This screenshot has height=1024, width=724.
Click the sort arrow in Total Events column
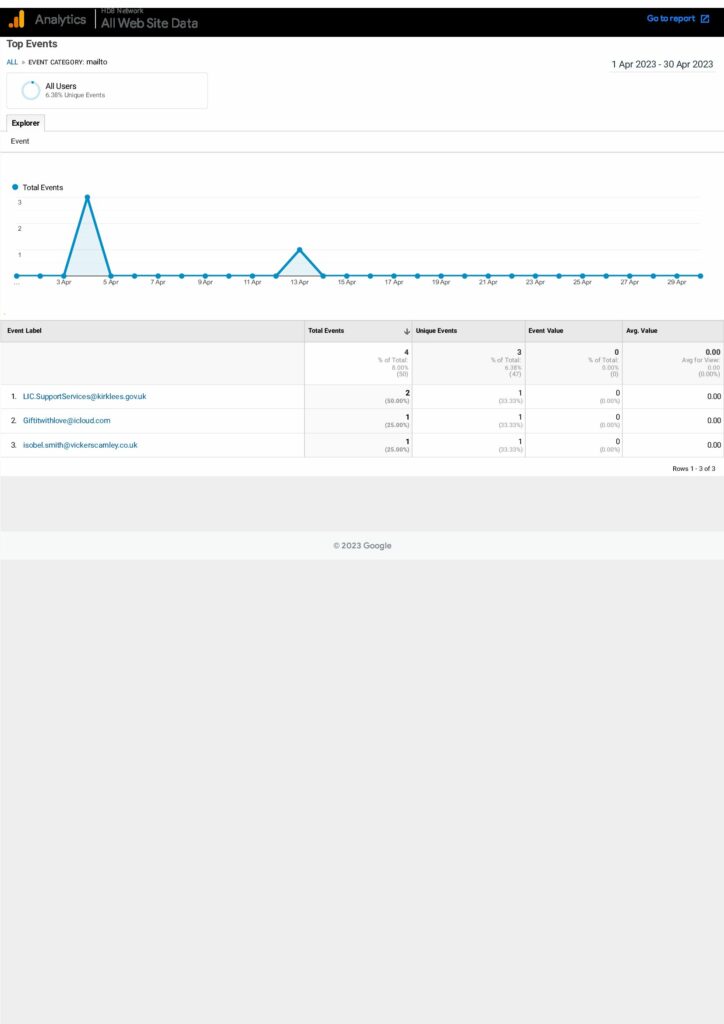406,331
